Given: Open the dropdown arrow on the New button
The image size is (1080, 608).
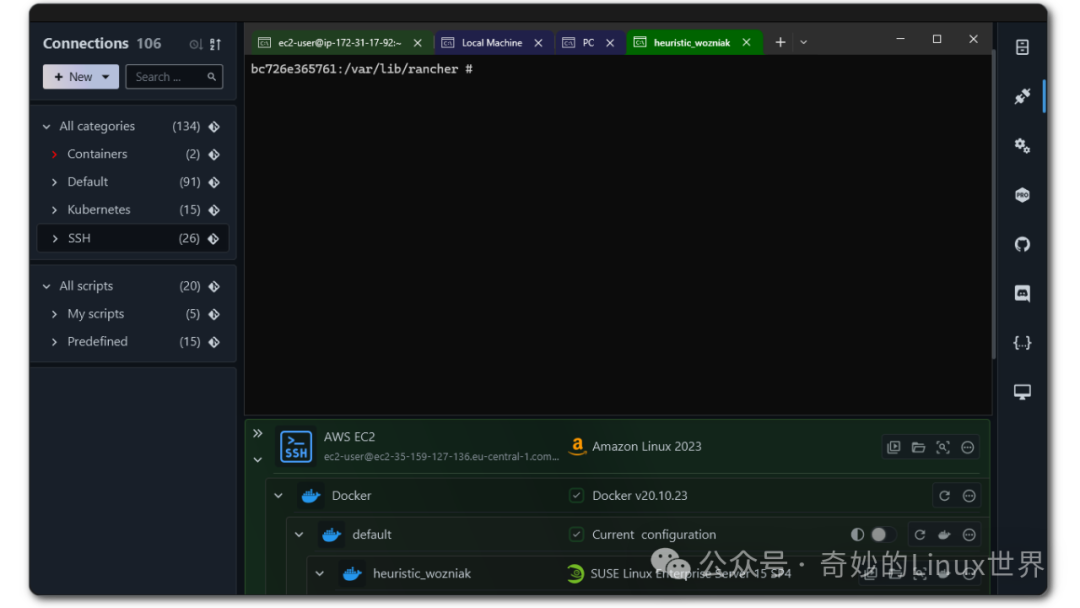Looking at the screenshot, I should pyautogui.click(x=105, y=77).
